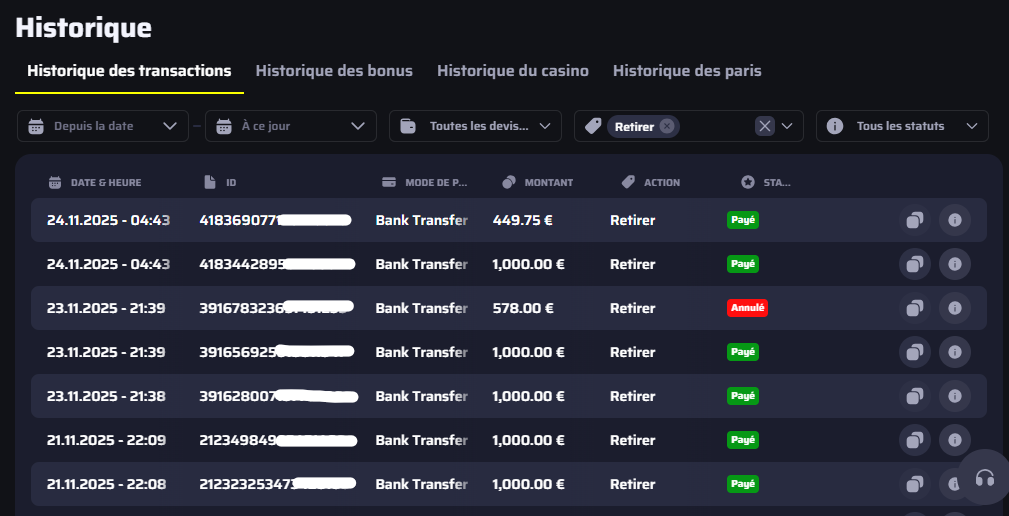
Task: Copy the cancelled 578.00 € transaction
Action: [x=914, y=308]
